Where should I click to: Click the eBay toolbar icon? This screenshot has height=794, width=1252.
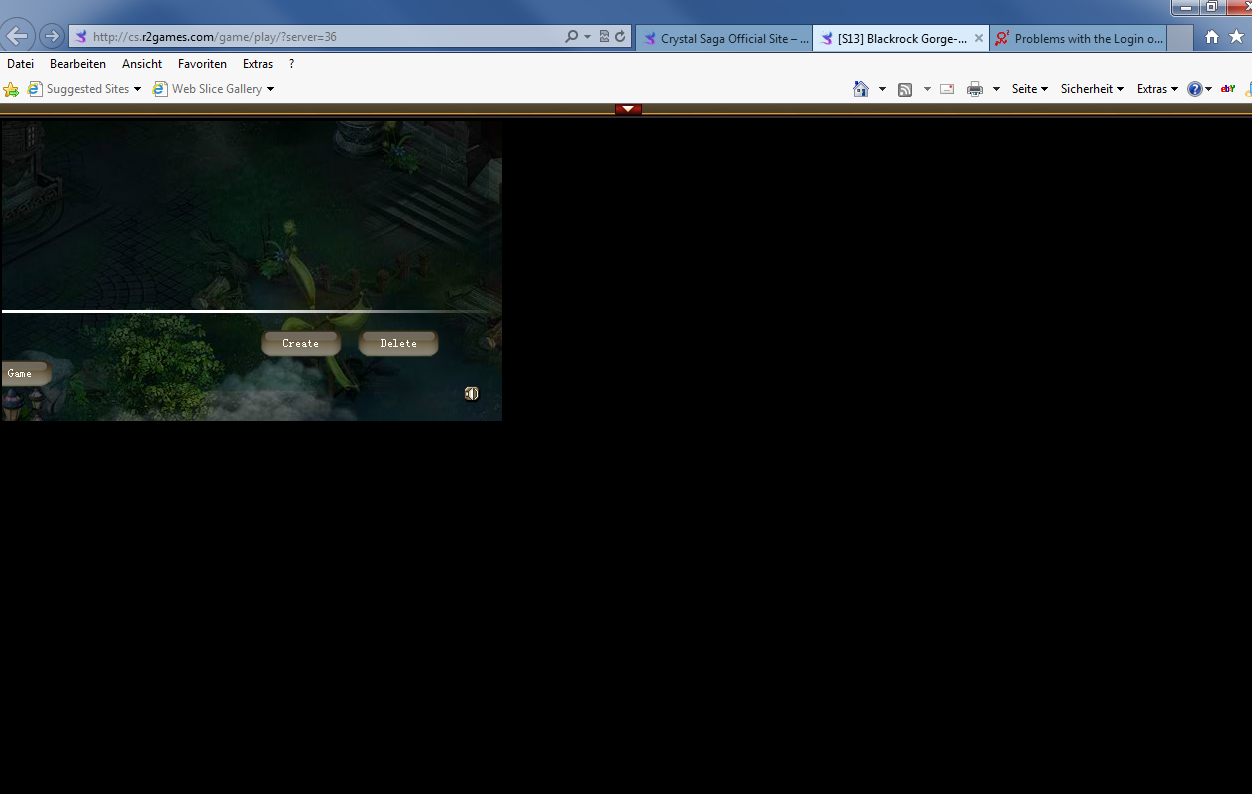1227,89
